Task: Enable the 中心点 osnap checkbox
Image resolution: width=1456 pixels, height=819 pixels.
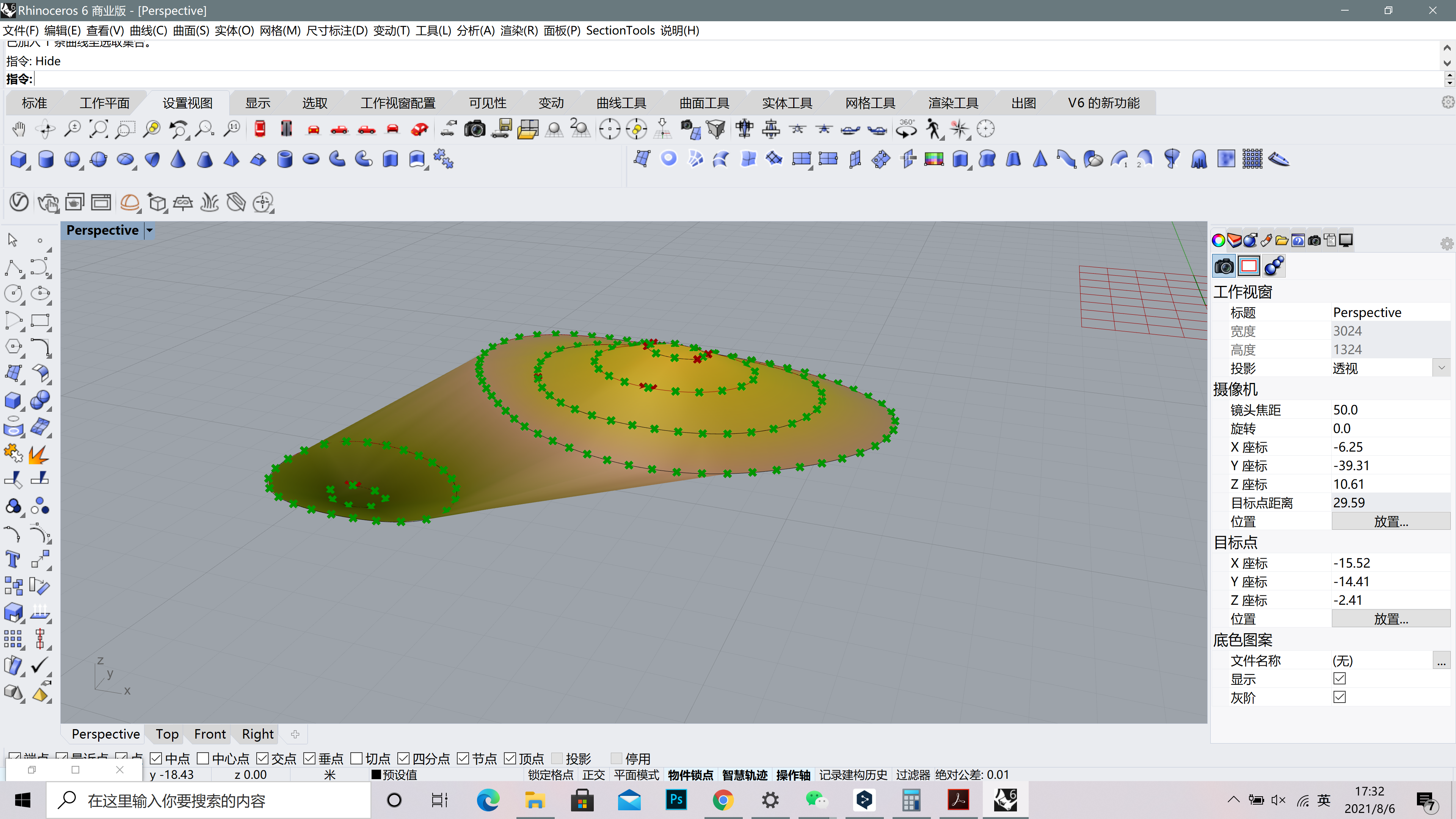Action: [x=203, y=758]
